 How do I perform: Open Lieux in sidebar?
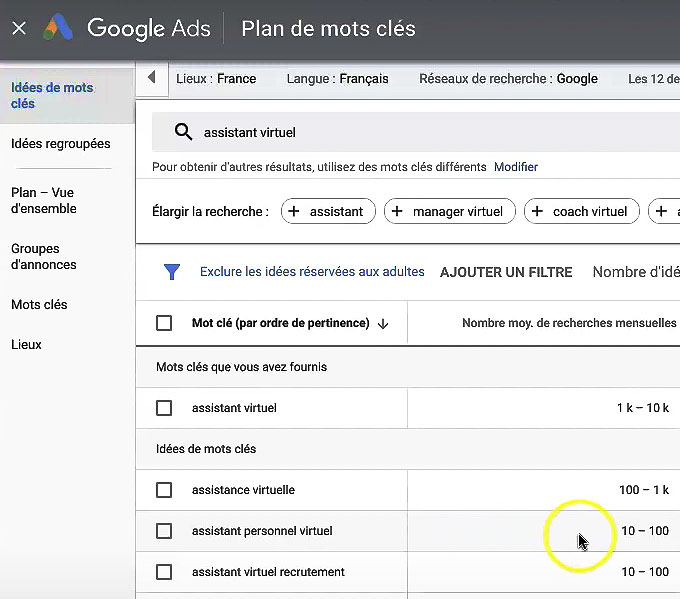(26, 344)
